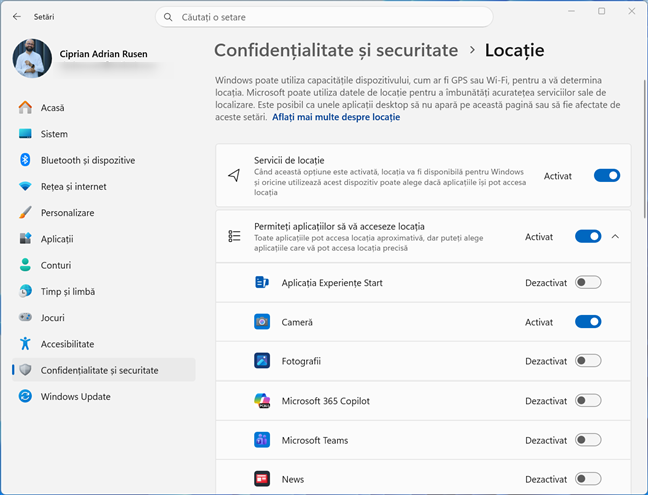Click the Timp și limbă globe icon
This screenshot has height=495, width=648.
coord(25,291)
